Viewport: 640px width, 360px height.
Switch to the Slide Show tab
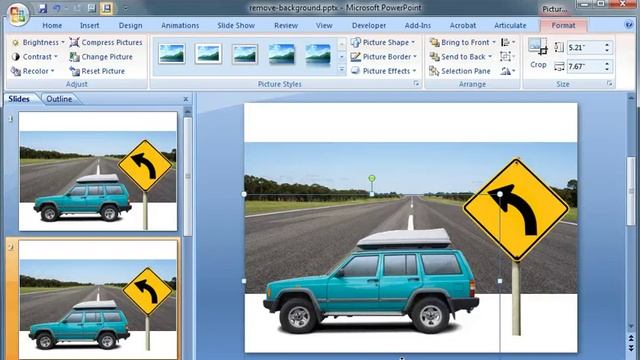(236, 25)
